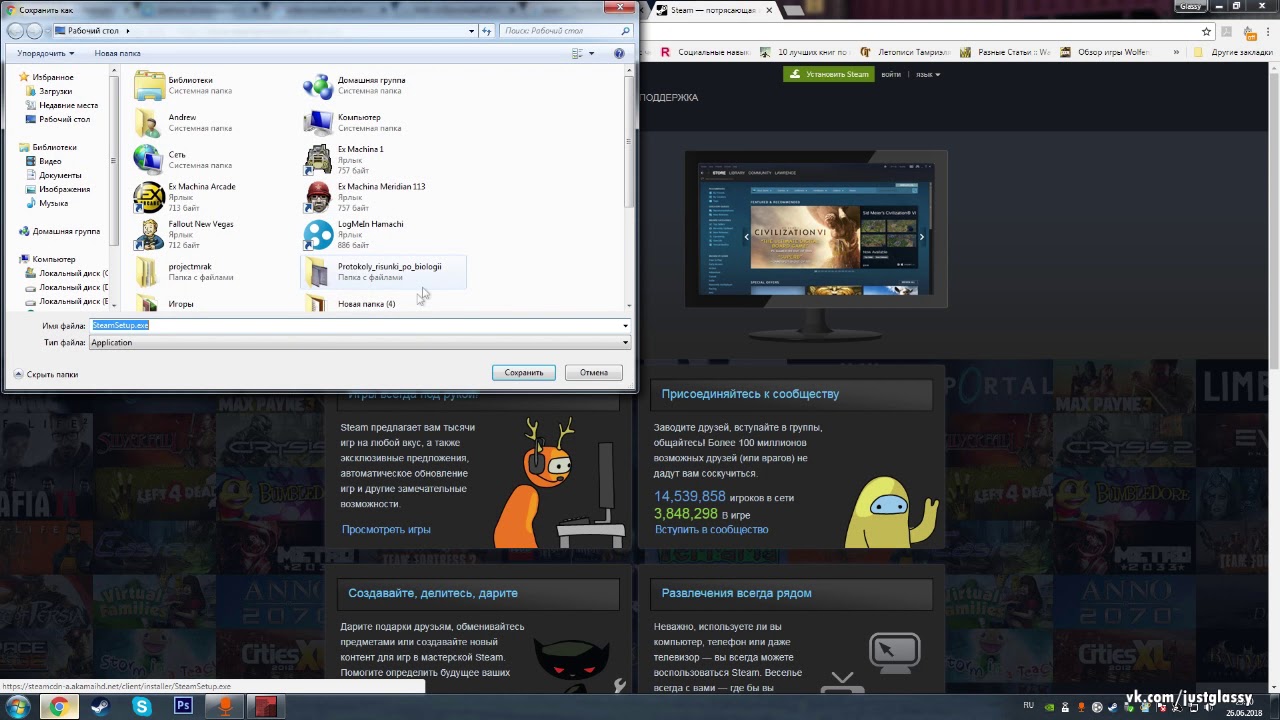Open the Разные Статьи bookmark
The image size is (1280, 720).
(1005, 52)
